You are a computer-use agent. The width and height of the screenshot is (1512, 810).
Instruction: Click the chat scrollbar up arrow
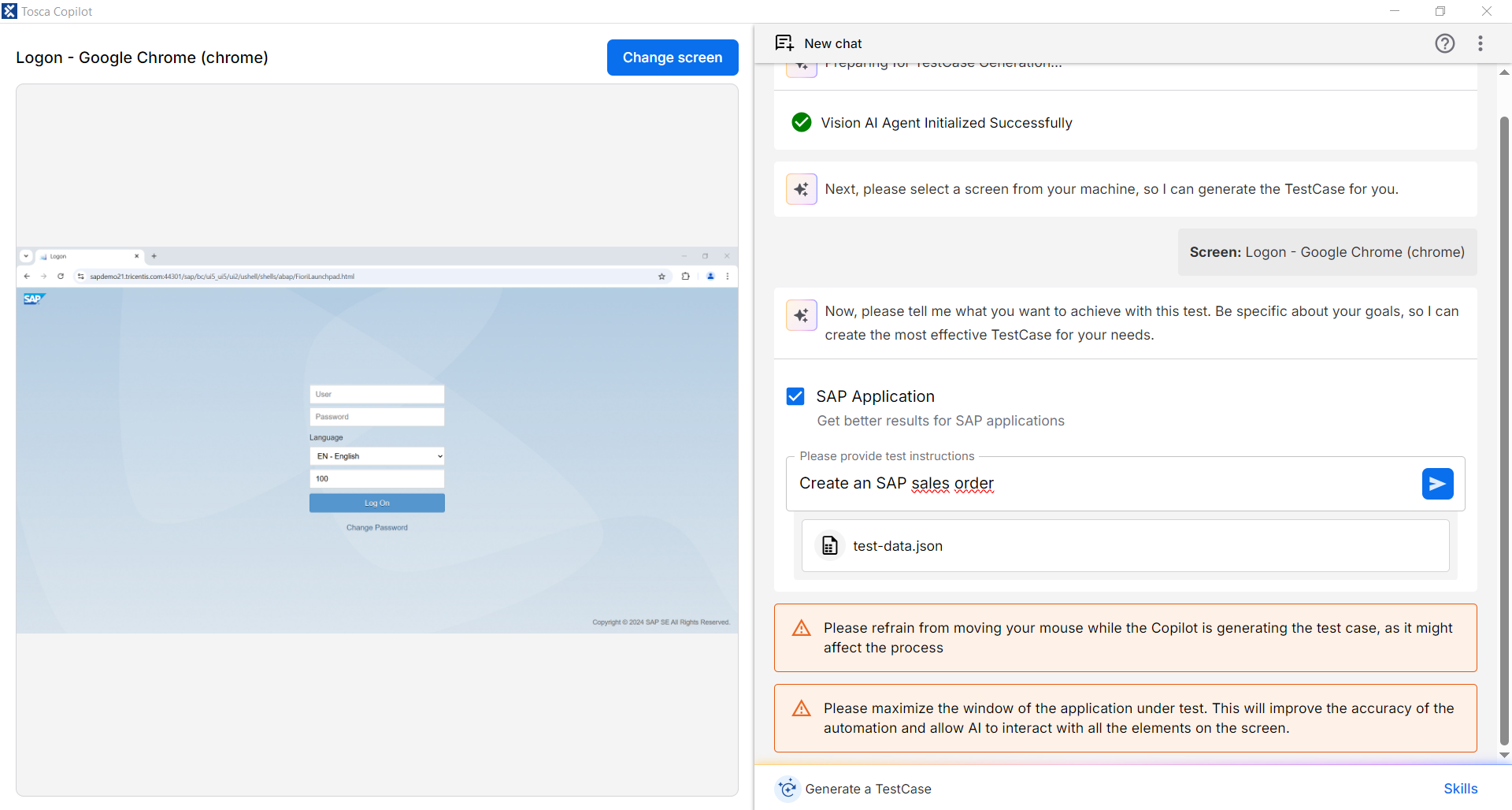(x=1504, y=72)
